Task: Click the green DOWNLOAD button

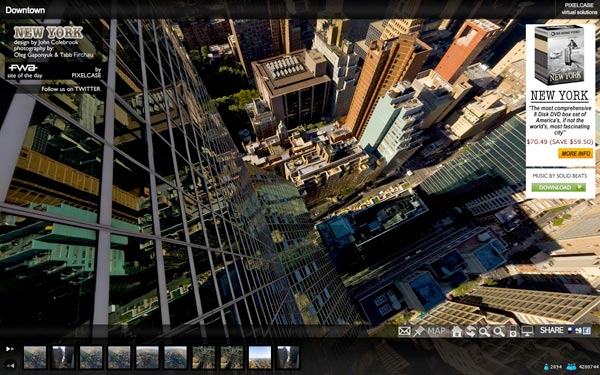Action: click(558, 187)
